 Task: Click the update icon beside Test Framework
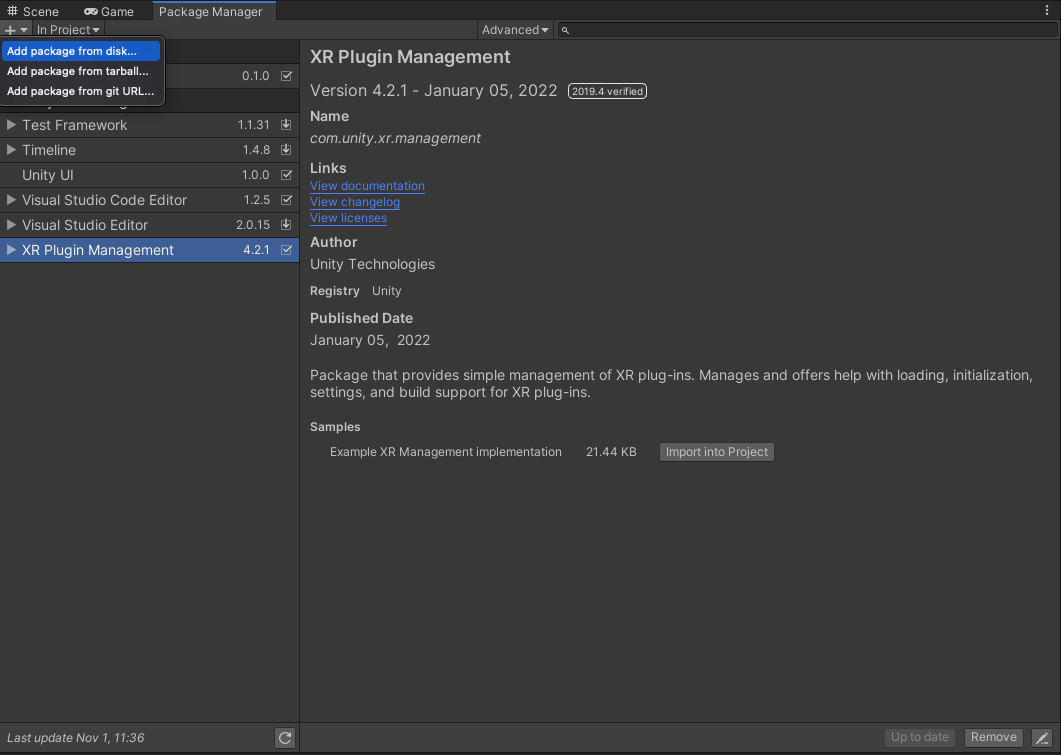click(287, 125)
